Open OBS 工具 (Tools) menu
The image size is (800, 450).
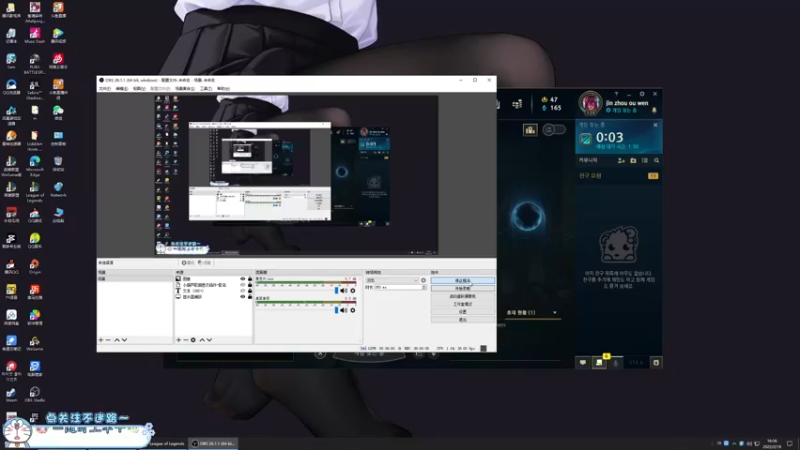(x=206, y=89)
